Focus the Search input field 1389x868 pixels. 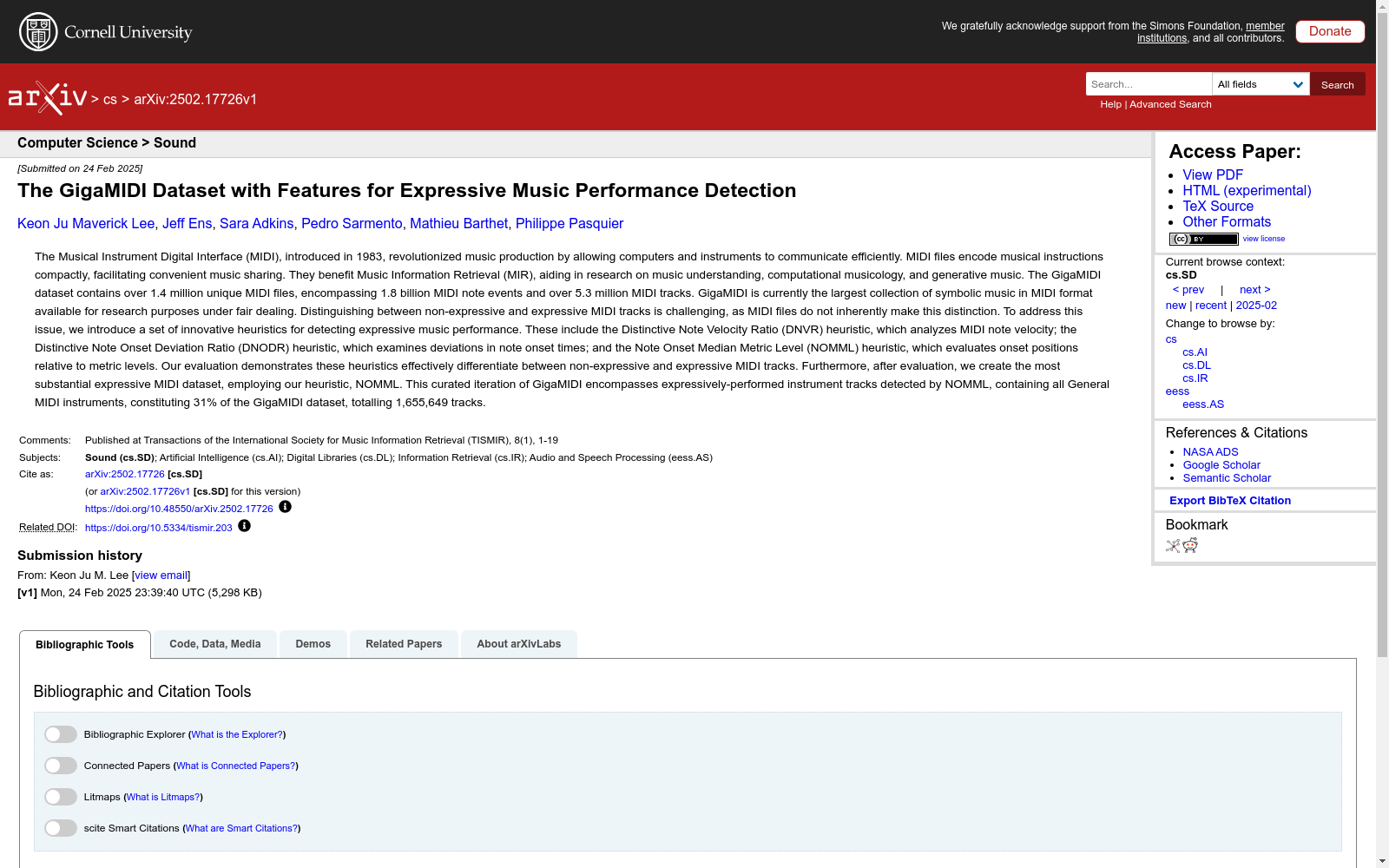(1149, 84)
